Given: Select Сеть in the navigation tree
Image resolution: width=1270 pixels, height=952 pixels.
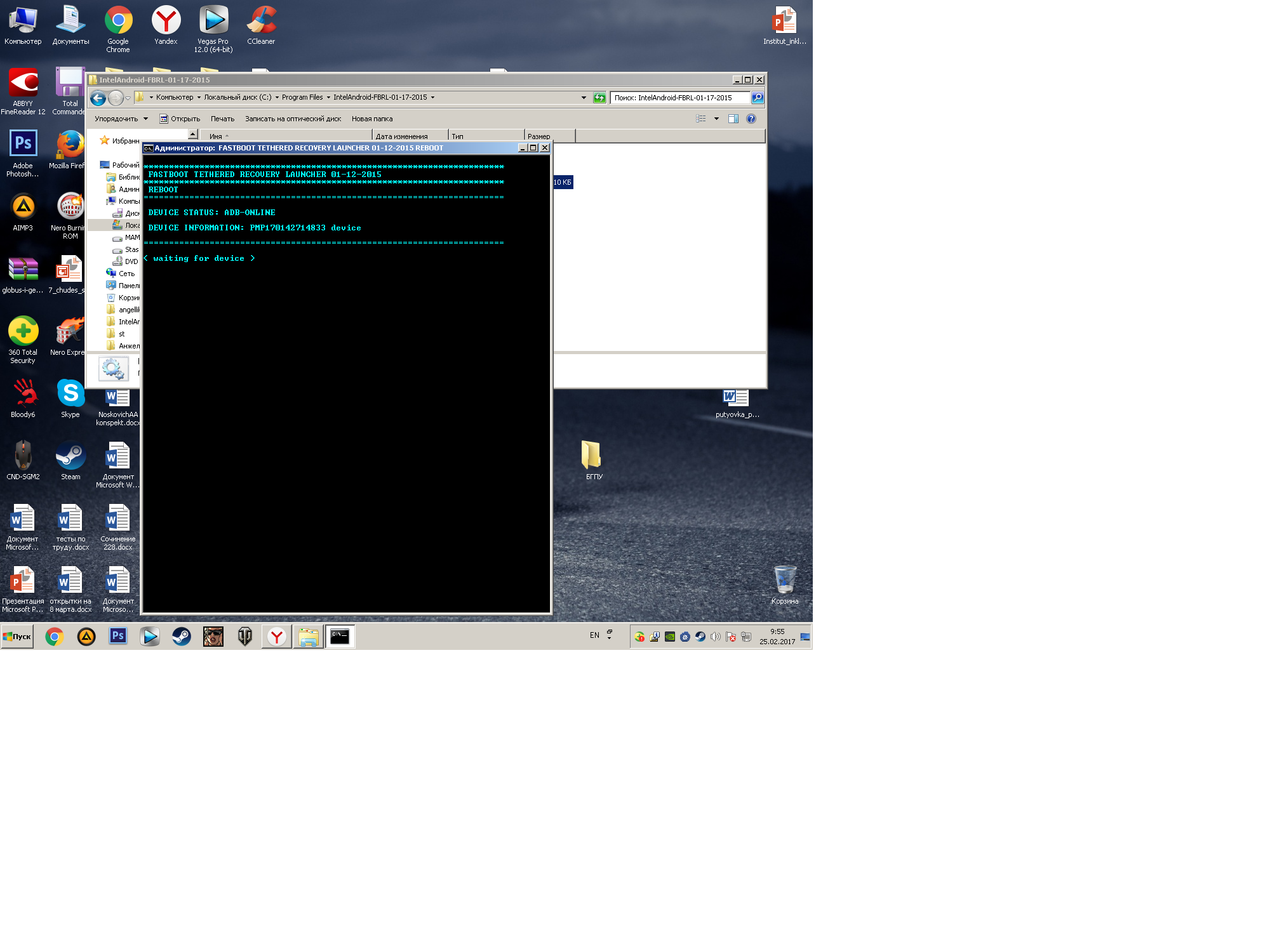Looking at the screenshot, I should coord(126,274).
